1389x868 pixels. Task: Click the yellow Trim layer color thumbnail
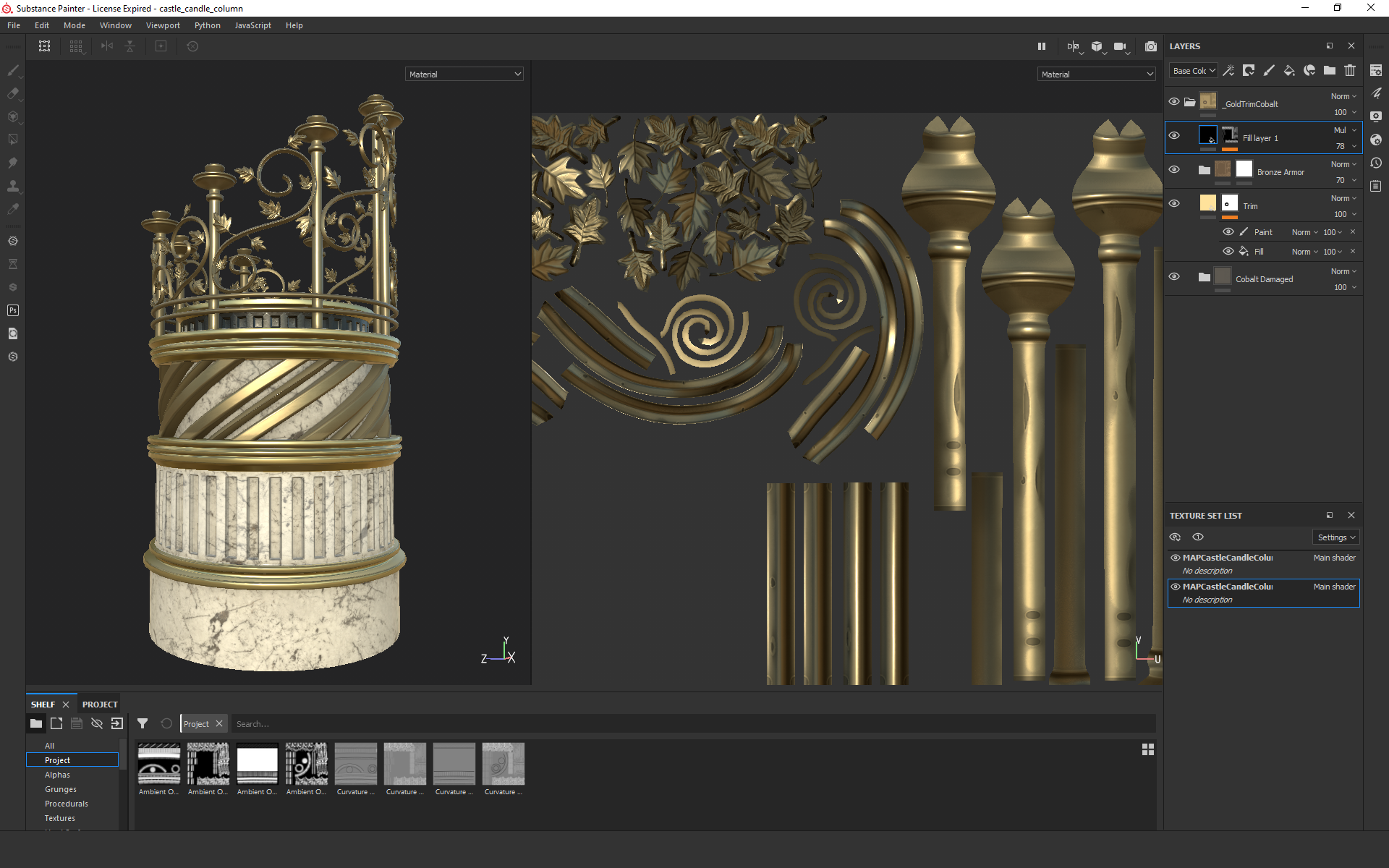point(1208,203)
